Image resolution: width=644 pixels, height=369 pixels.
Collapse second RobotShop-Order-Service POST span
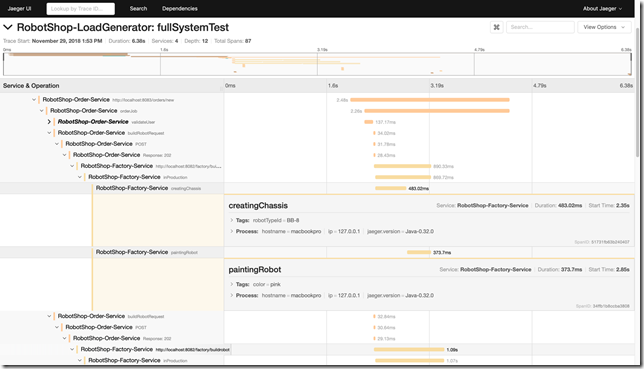(x=57, y=327)
